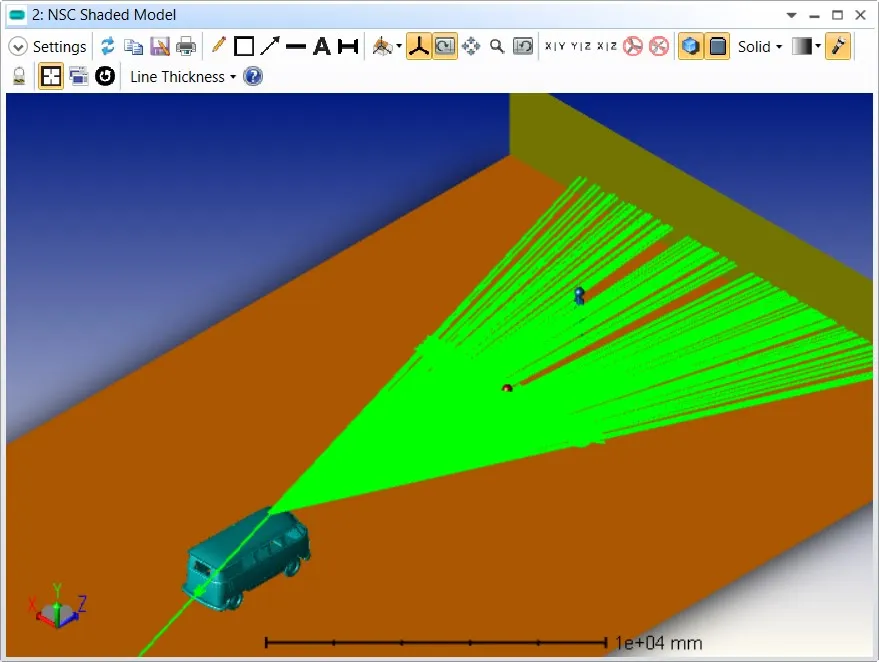Click the Copy to clipboard icon
The image size is (879, 662).
tap(134, 47)
